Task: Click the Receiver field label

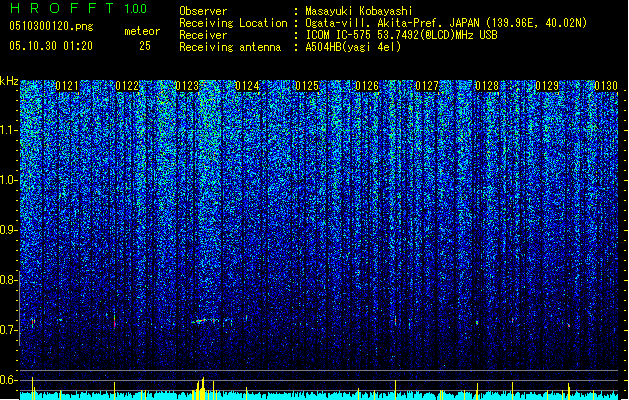Action: [203, 35]
